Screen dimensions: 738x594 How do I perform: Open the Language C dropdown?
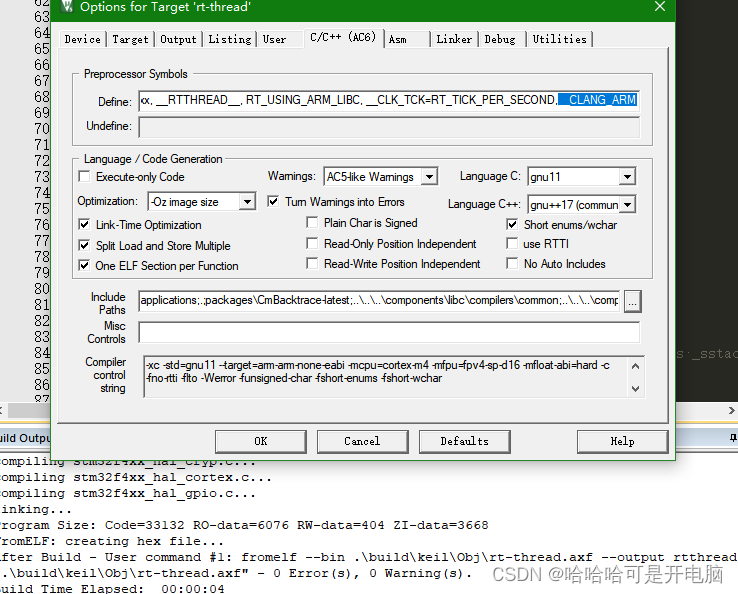(x=627, y=177)
